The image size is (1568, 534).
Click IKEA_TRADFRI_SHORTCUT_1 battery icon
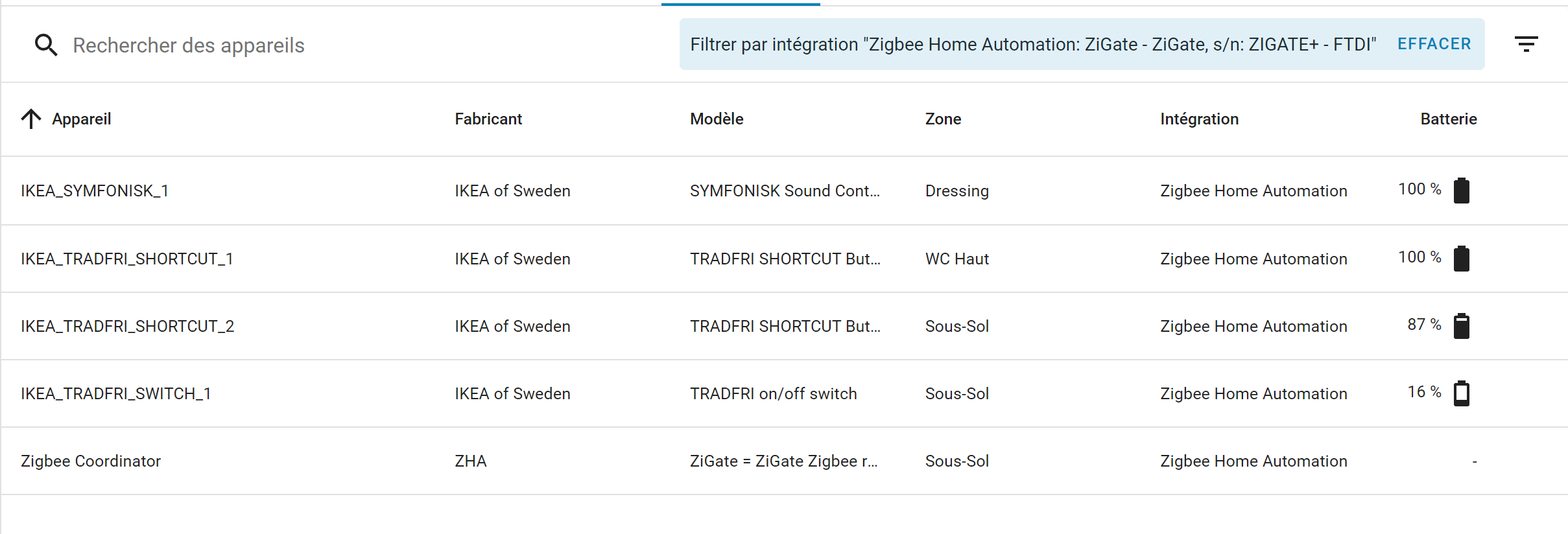click(1462, 259)
